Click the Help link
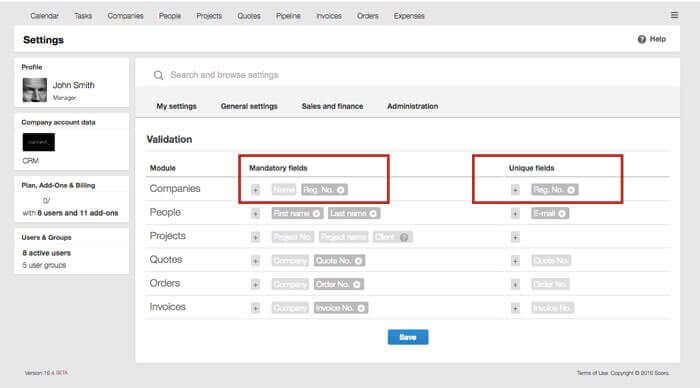Image resolution: width=700 pixels, height=388 pixels. pyautogui.click(x=658, y=39)
